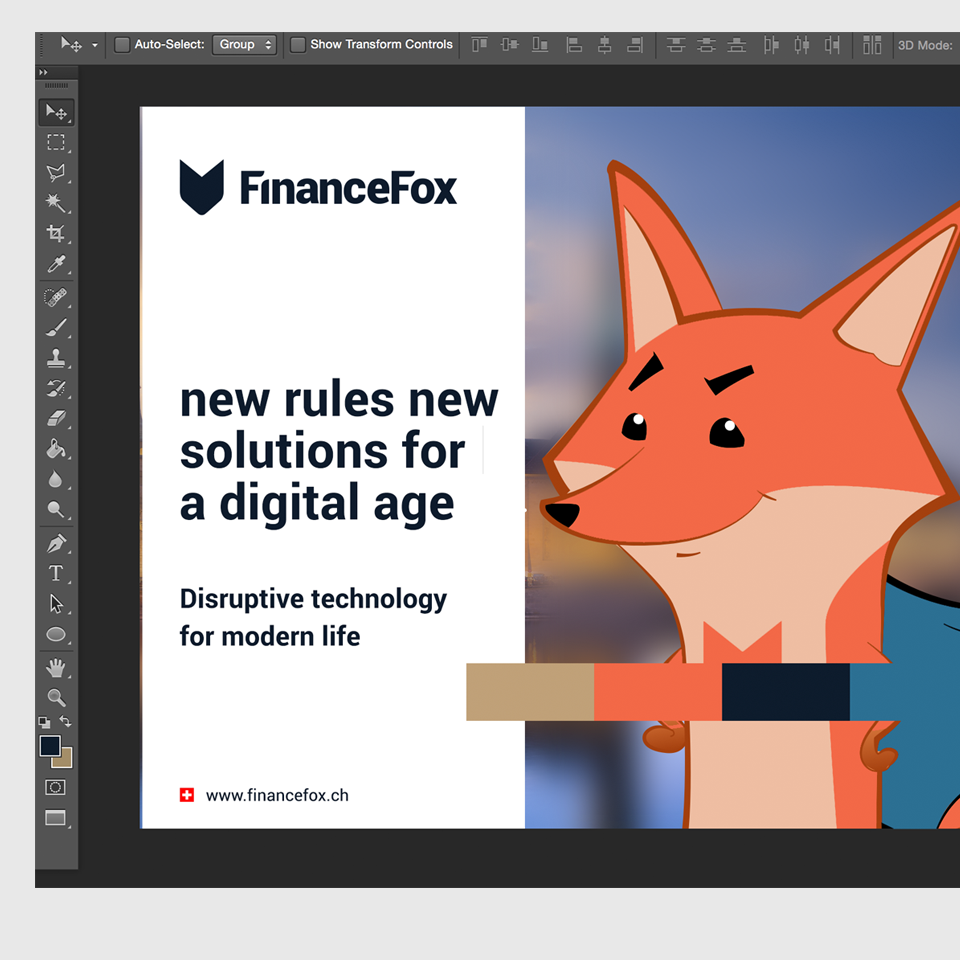Screen dimensions: 960x960
Task: Click the FinanceFox logo on the canvas
Action: [x=318, y=187]
